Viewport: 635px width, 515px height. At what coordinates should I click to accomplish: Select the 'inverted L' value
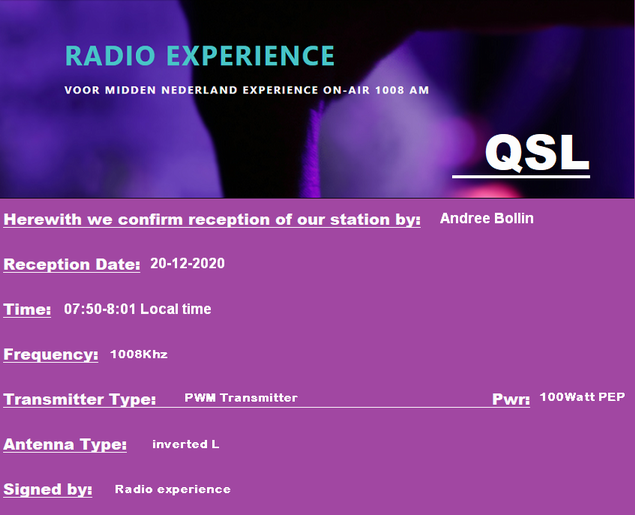pos(186,444)
